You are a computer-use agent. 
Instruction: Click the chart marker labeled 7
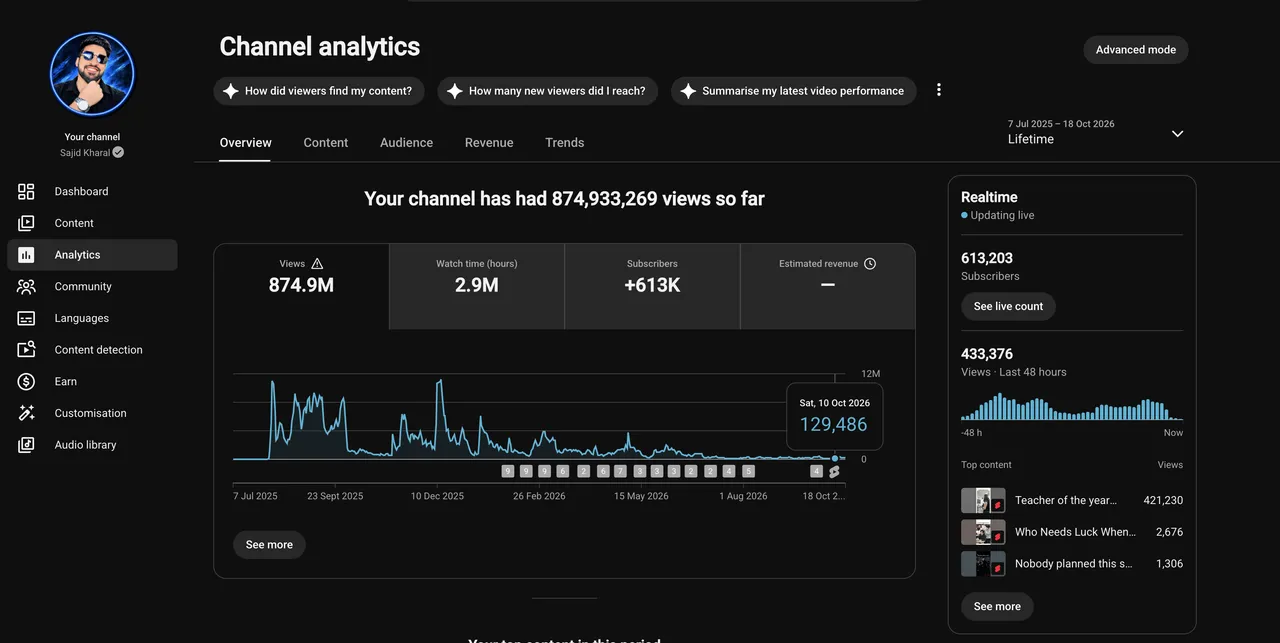(x=620, y=471)
